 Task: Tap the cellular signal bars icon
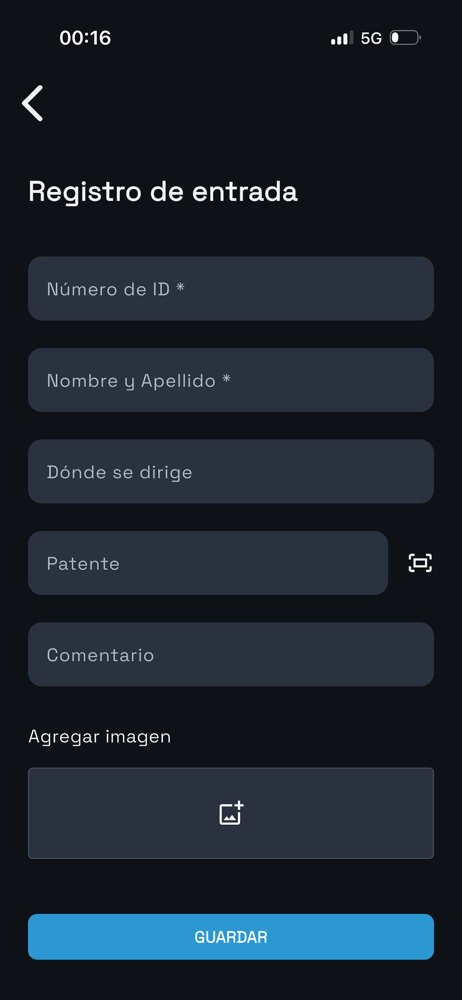click(x=342, y=38)
